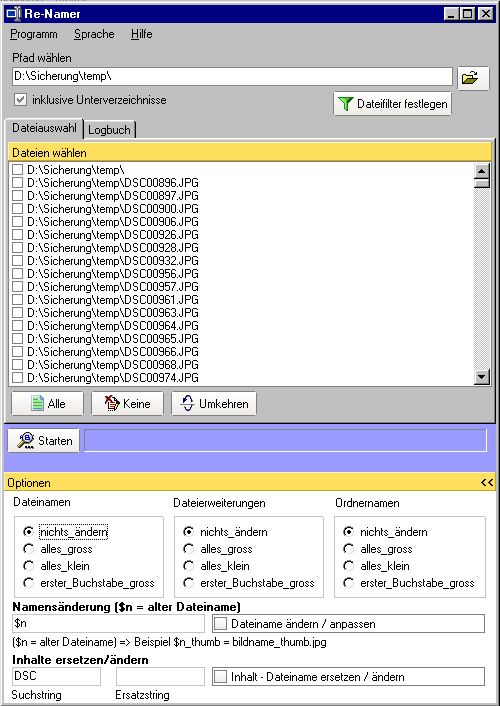Click the Pfad wählen path field
Screen dimensions: 500x706
click(232, 76)
